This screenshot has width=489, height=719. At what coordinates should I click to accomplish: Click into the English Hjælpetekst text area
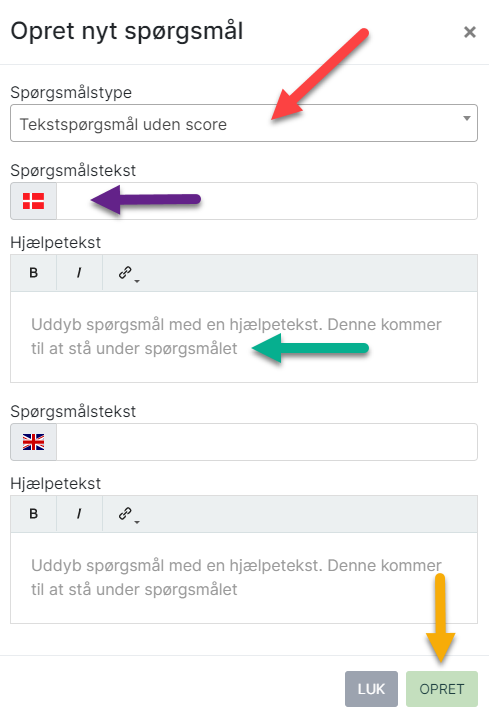pyautogui.click(x=244, y=577)
